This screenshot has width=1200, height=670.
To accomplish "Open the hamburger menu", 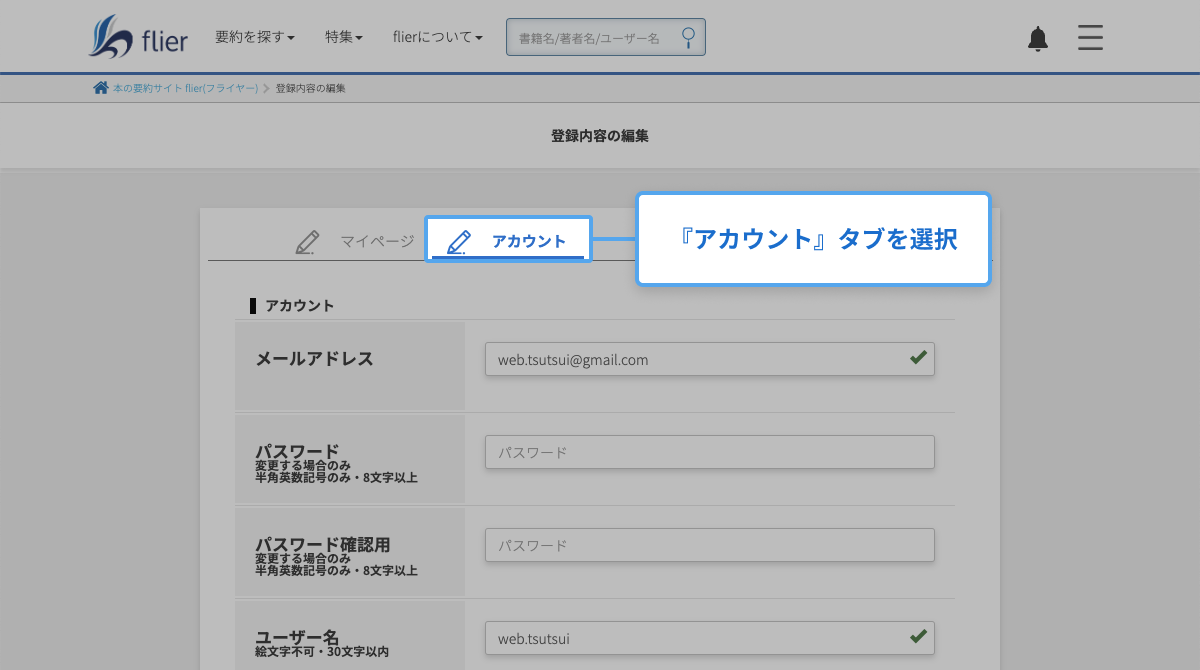I will click(1090, 38).
